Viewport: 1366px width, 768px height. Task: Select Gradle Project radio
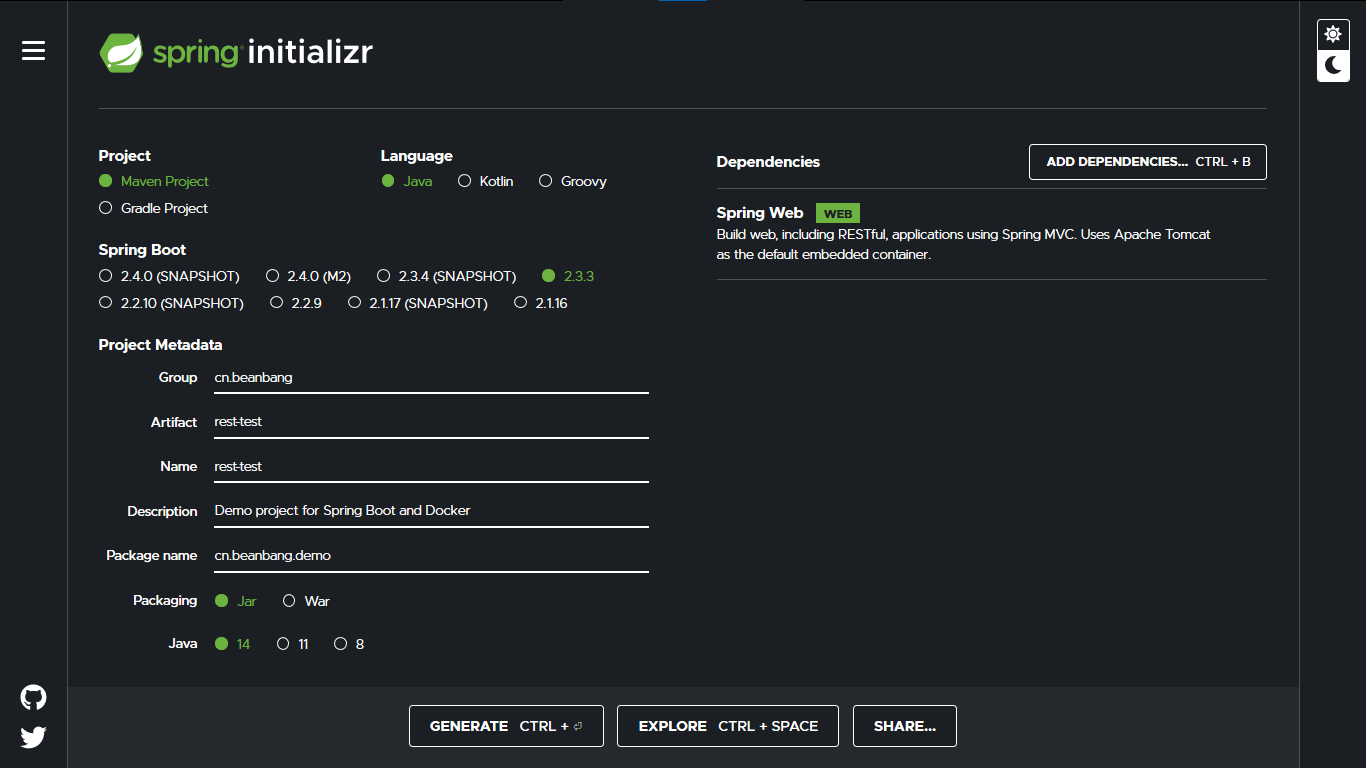point(154,208)
